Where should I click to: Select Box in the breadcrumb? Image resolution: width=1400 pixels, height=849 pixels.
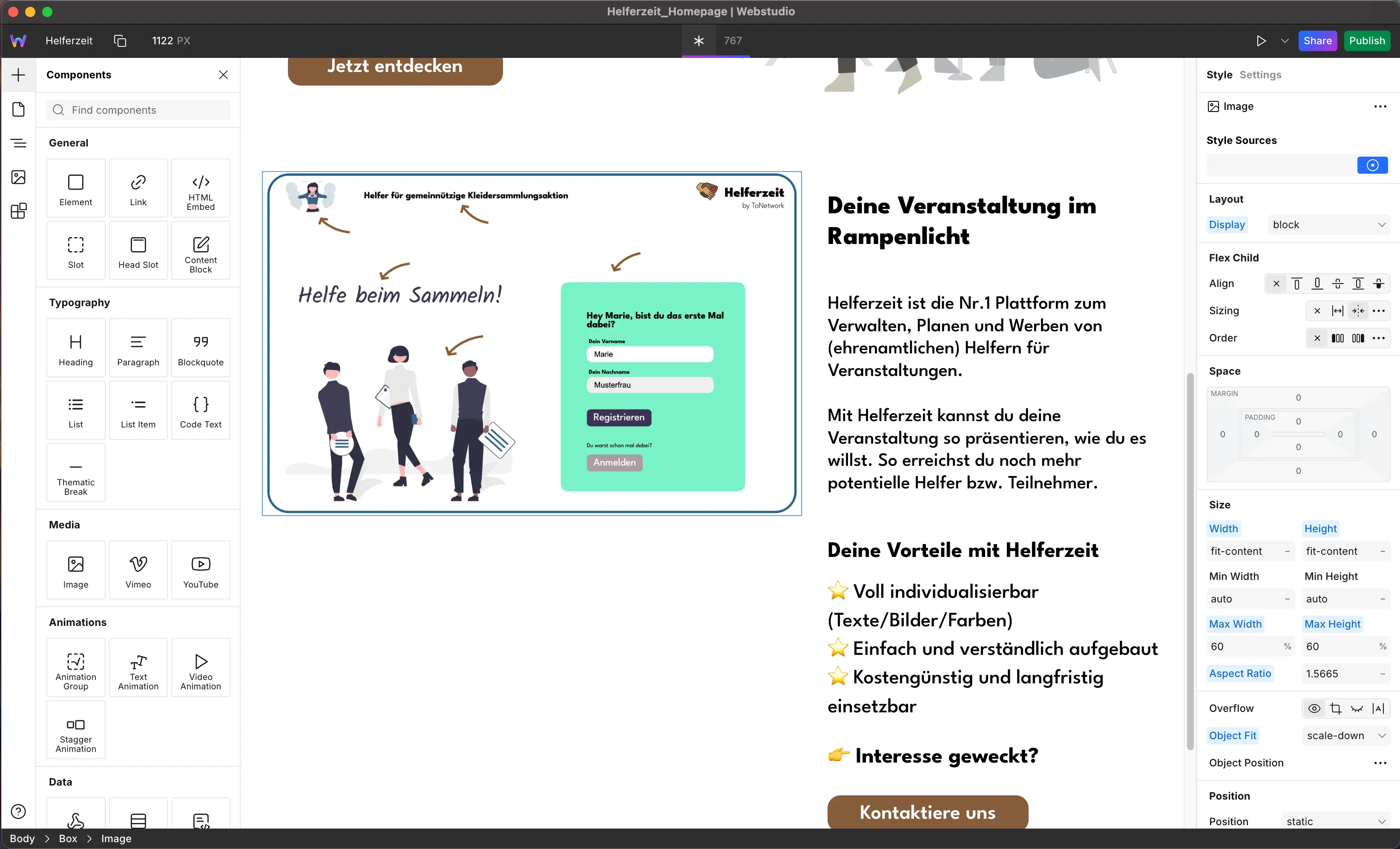point(68,839)
